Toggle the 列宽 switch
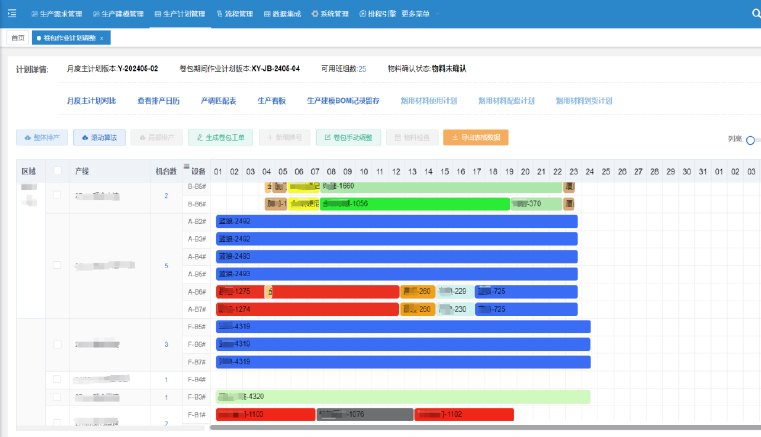The width and height of the screenshot is (761, 437). click(753, 140)
